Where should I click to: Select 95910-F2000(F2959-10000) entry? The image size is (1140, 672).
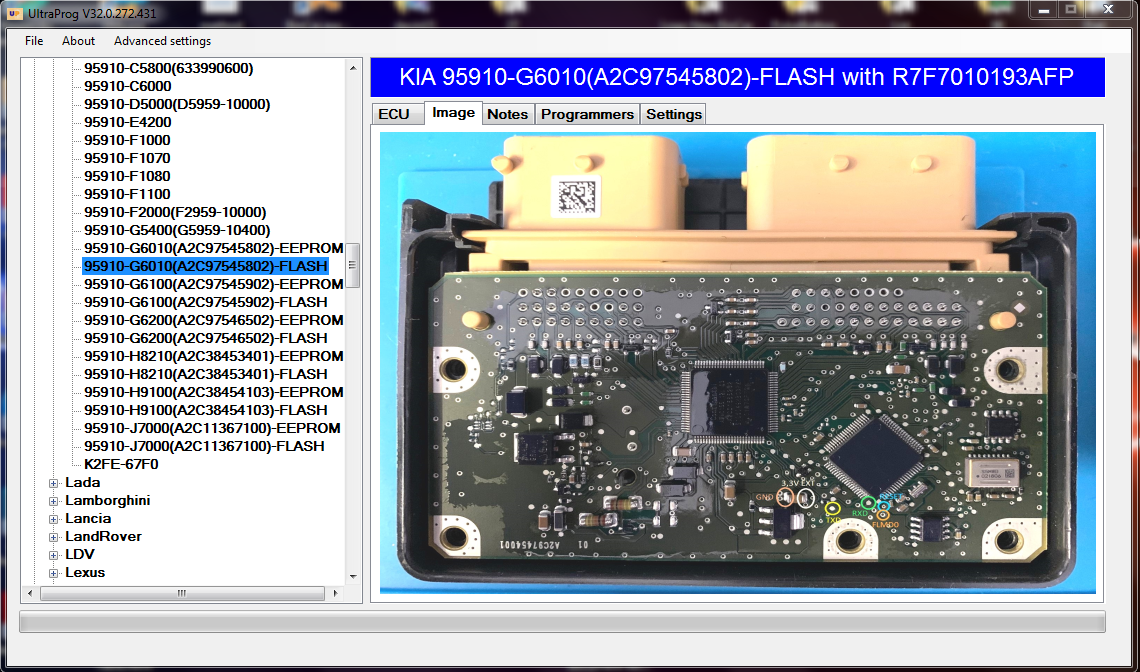(x=175, y=212)
